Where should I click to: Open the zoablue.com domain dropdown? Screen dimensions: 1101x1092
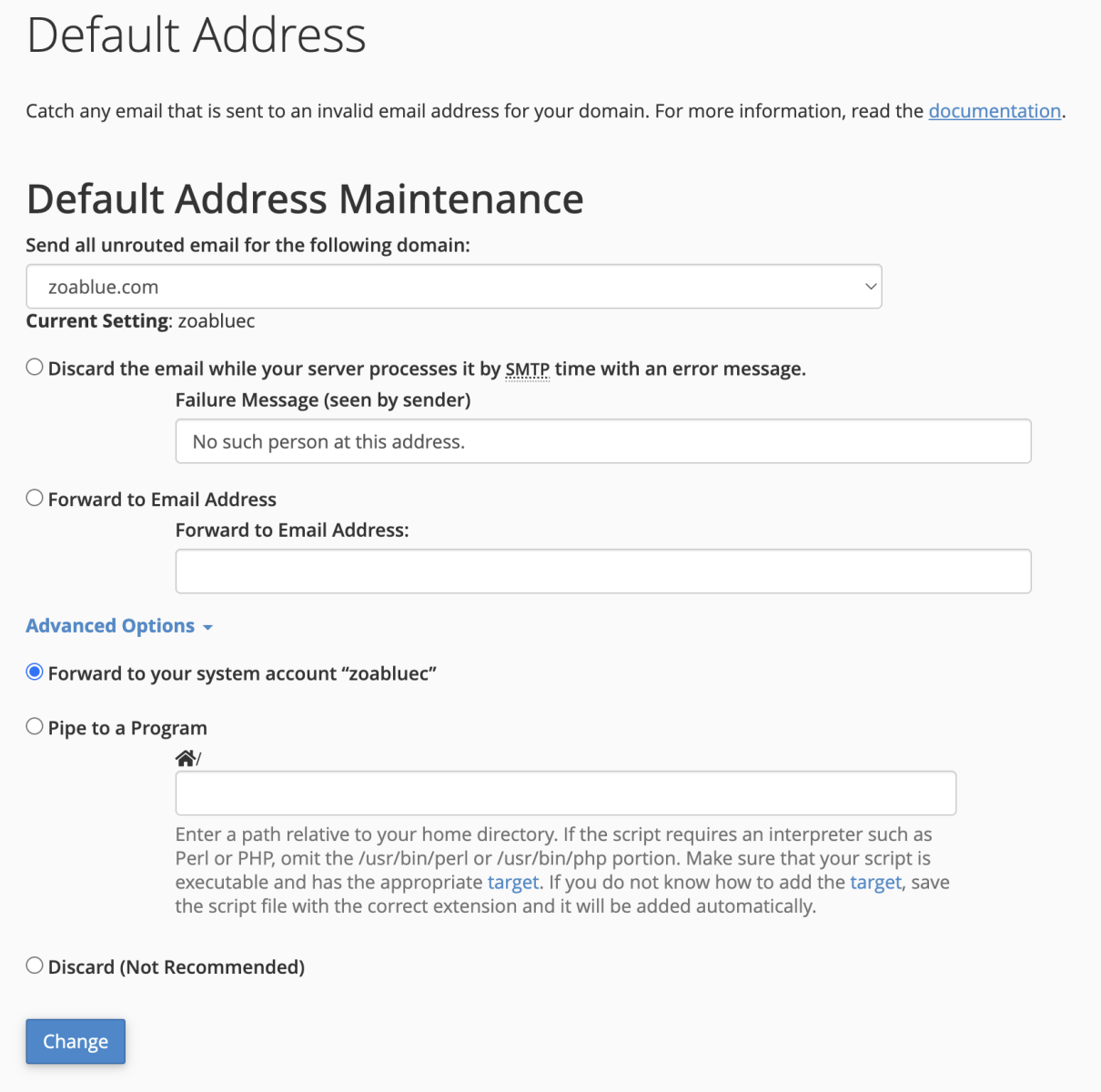(453, 287)
